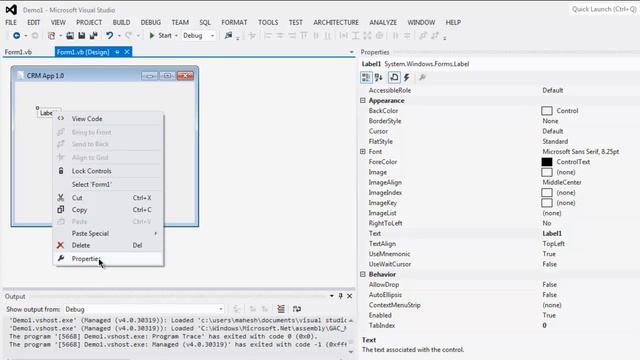The width and height of the screenshot is (640, 360).
Task: Select the TextAlign property value TopLeft
Action: pyautogui.click(x=553, y=244)
